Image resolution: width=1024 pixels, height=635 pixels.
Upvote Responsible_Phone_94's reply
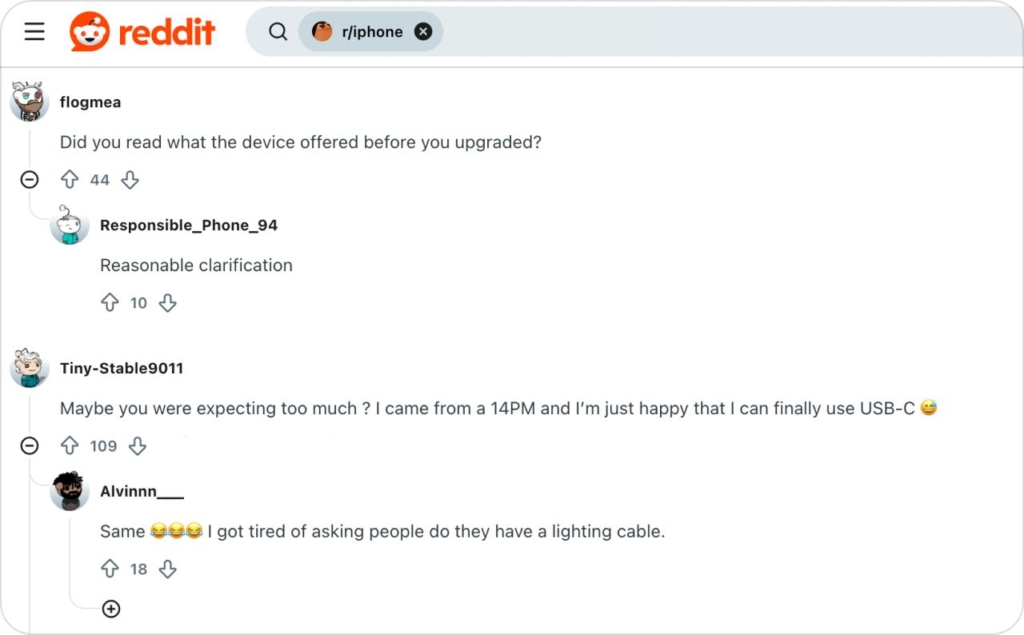[x=110, y=303]
